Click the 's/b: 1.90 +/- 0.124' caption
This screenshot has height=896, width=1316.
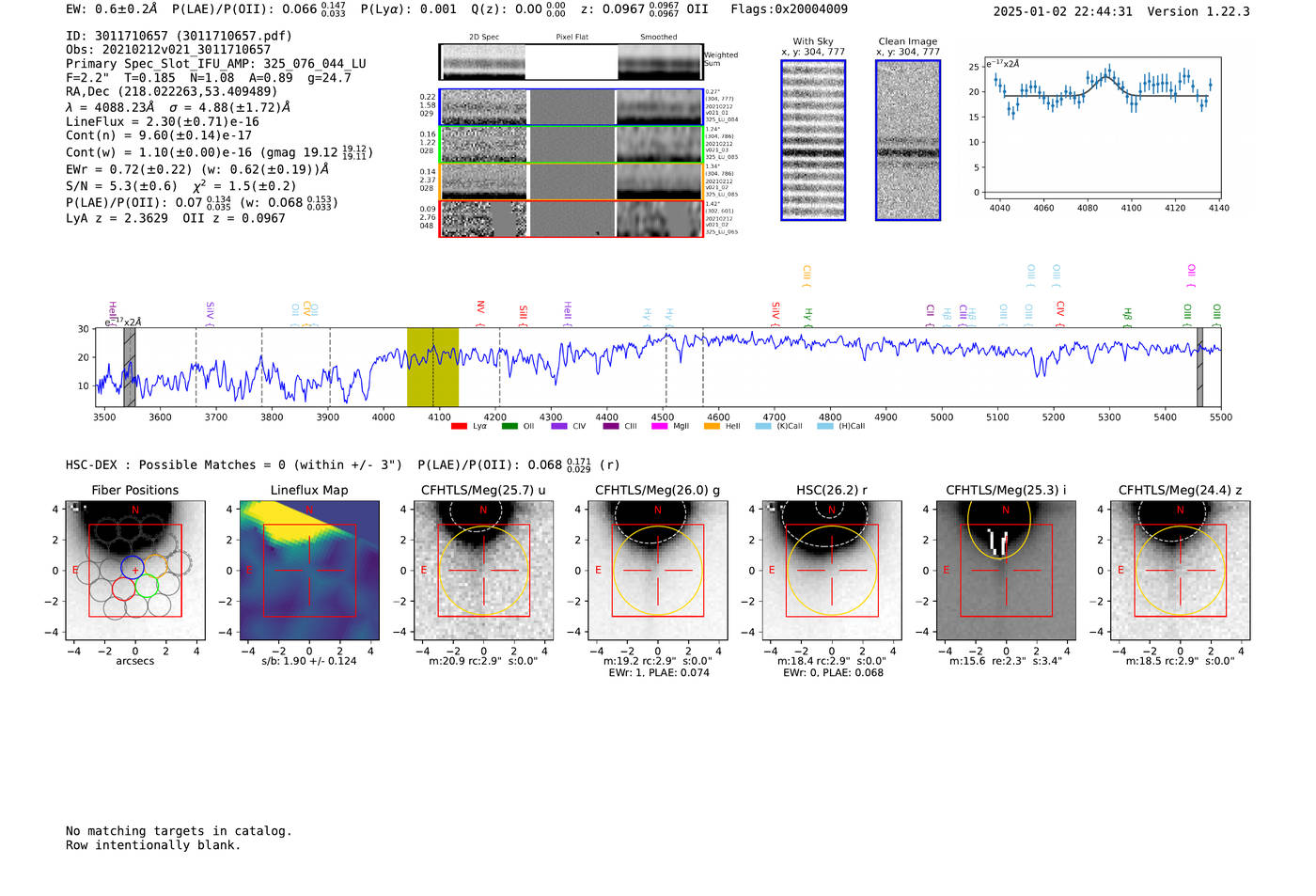(309, 661)
